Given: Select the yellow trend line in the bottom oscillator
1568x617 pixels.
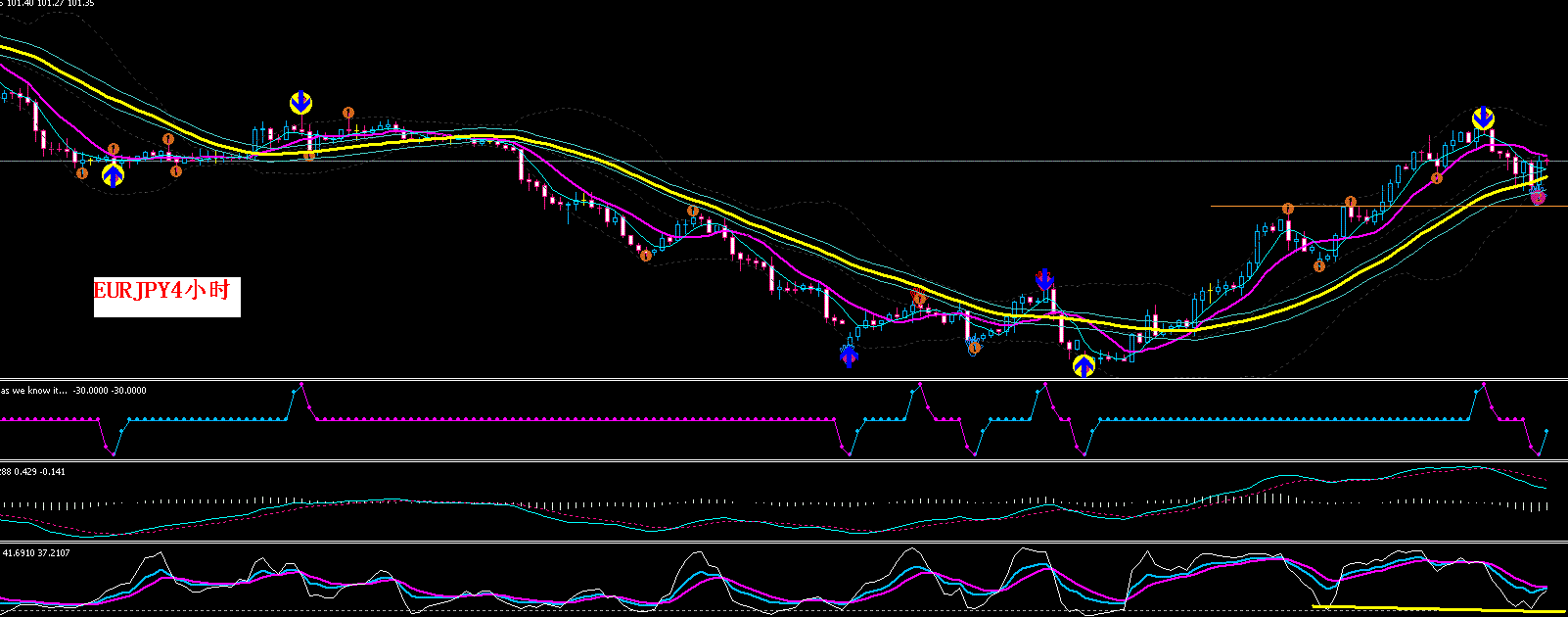Looking at the screenshot, I should pos(1439,609).
